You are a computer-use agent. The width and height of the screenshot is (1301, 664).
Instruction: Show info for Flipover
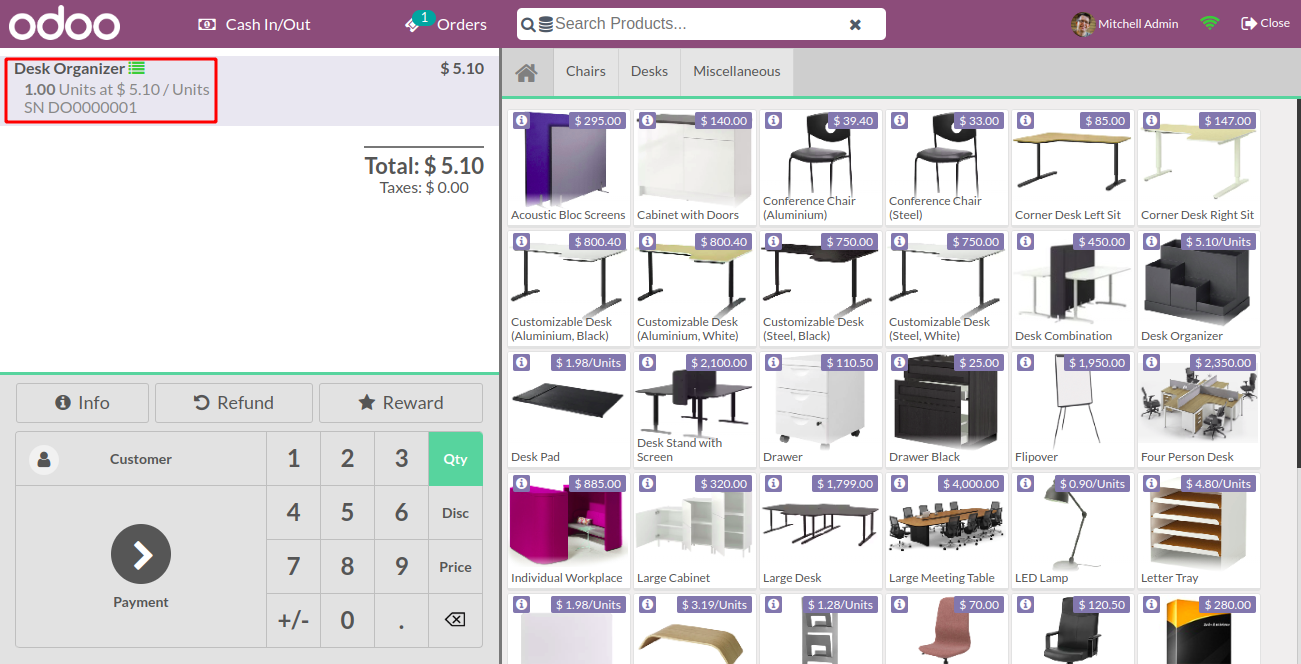point(1025,362)
